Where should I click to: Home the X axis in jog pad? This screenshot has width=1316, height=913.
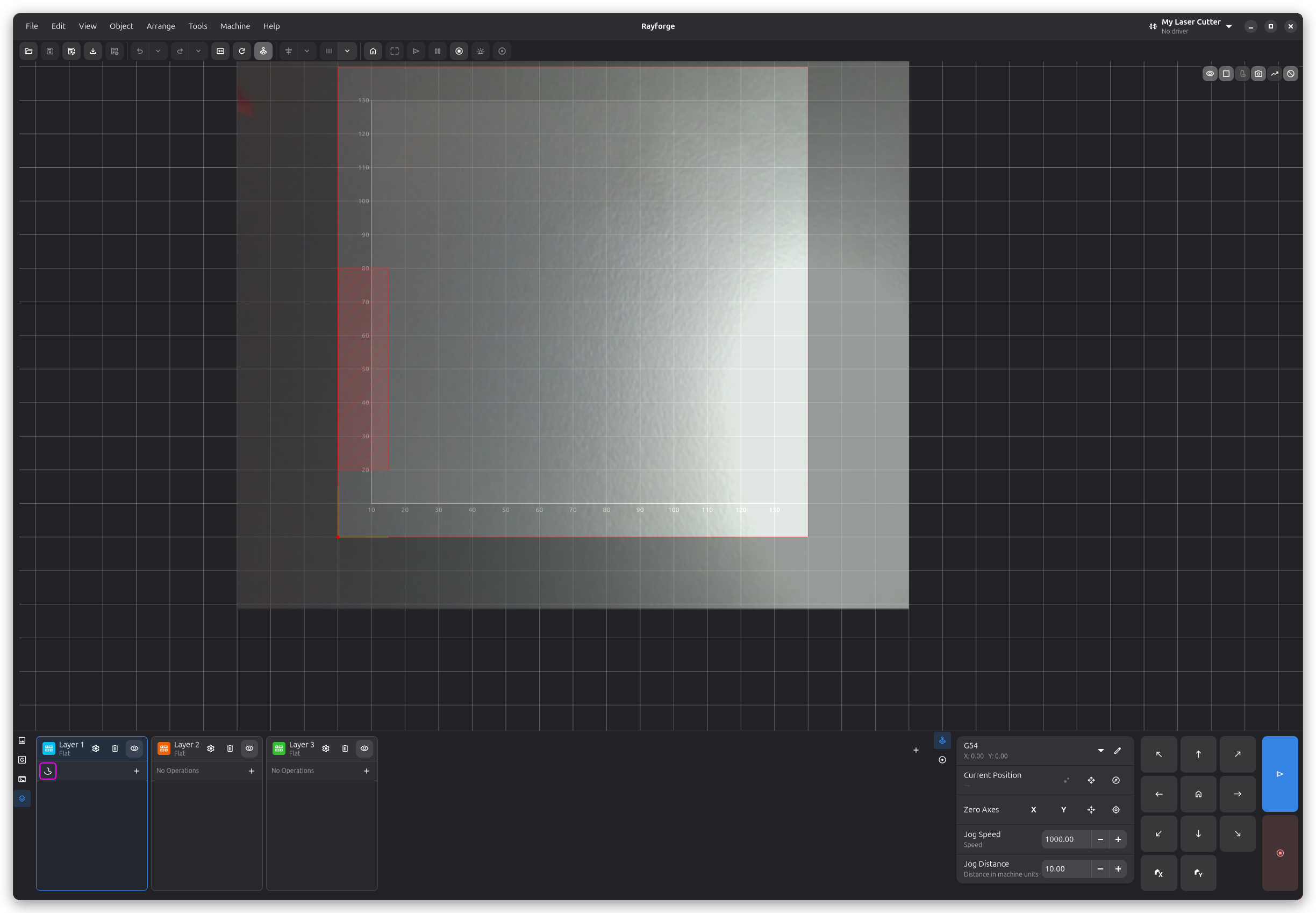pos(1158,873)
